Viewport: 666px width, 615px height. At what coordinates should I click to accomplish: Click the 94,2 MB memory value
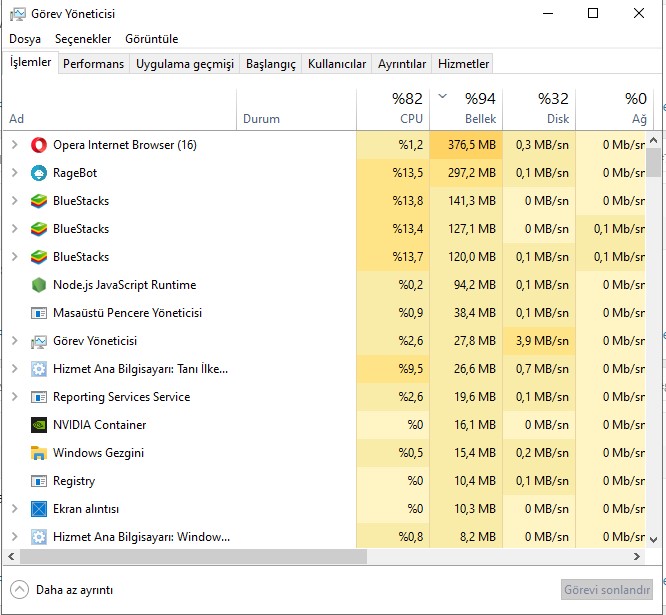pyautogui.click(x=475, y=285)
